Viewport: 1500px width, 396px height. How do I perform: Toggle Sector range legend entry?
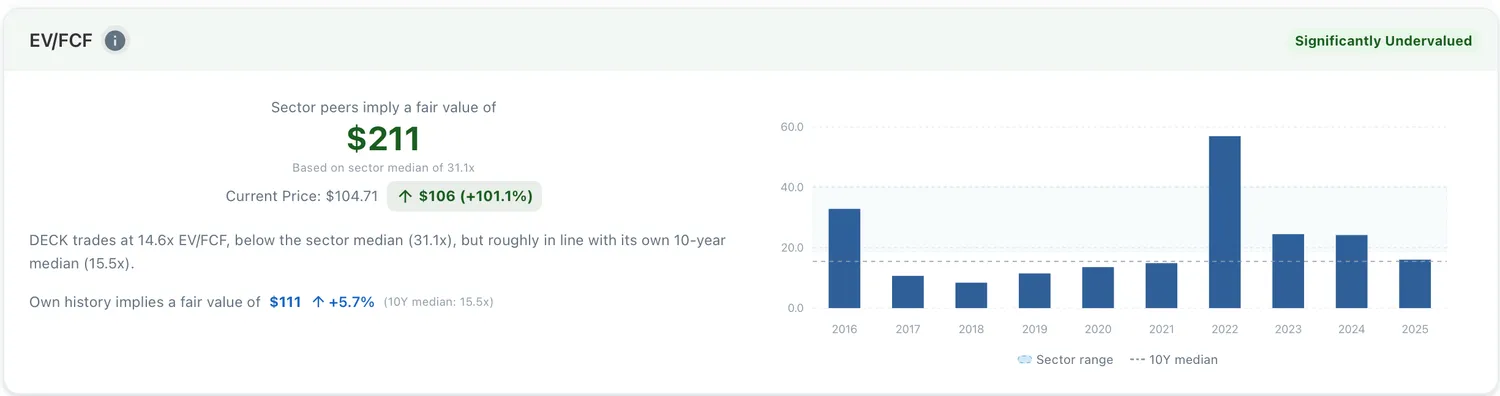click(1064, 359)
